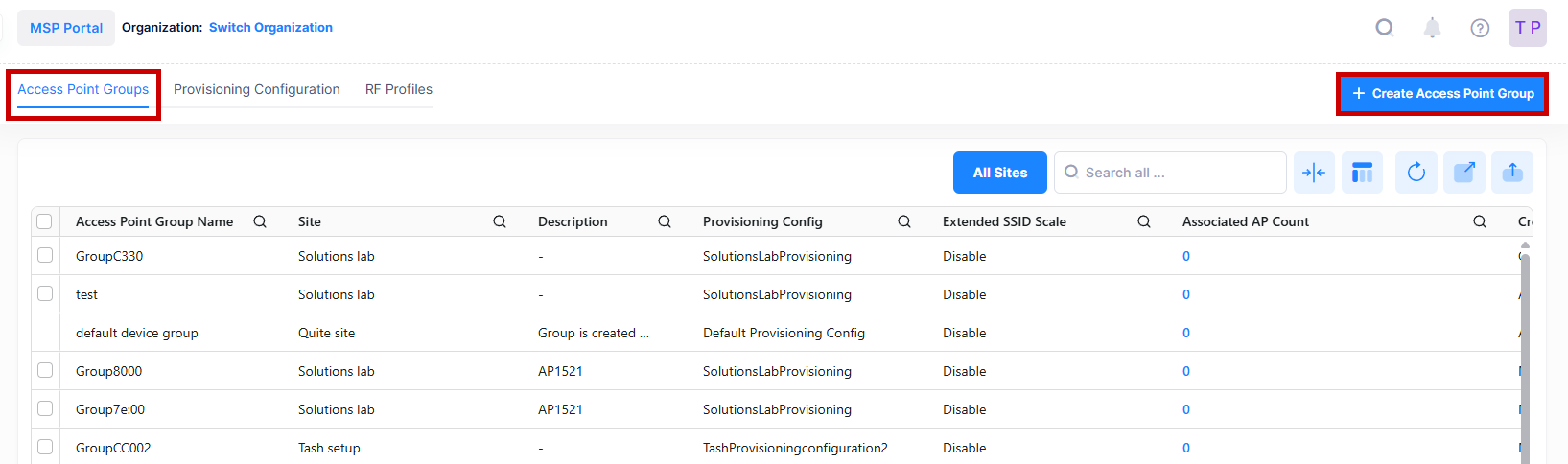Open the notifications bell
The height and width of the screenshot is (464, 1568).
click(1432, 28)
